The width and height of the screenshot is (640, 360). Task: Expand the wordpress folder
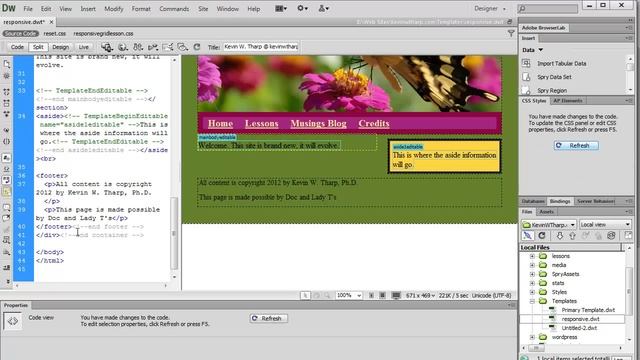532,337
